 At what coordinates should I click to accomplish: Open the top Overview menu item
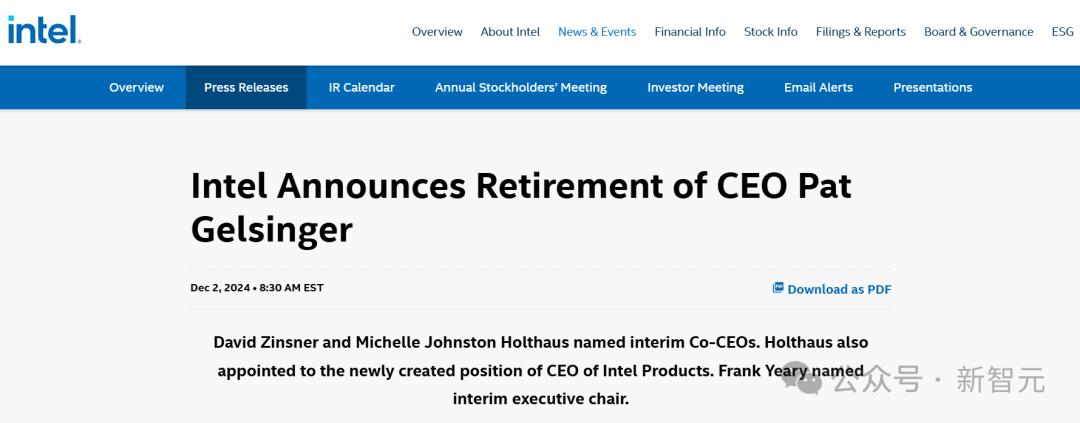(x=437, y=32)
